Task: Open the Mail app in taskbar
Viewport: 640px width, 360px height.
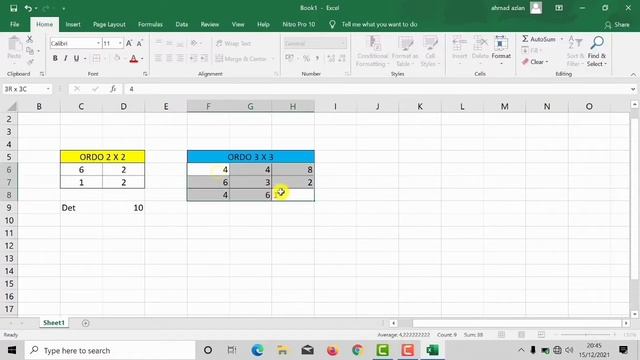Action: click(307, 350)
